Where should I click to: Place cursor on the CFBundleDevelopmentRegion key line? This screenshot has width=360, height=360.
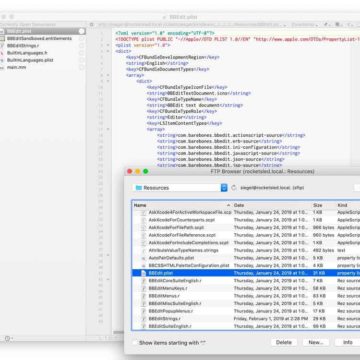pyautogui.click(x=172, y=57)
